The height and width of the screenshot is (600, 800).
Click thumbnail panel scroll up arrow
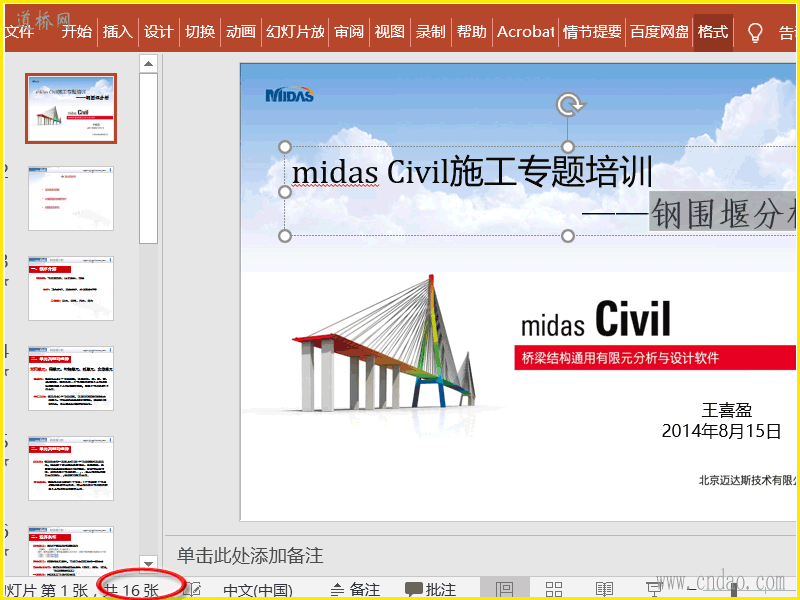click(148, 63)
